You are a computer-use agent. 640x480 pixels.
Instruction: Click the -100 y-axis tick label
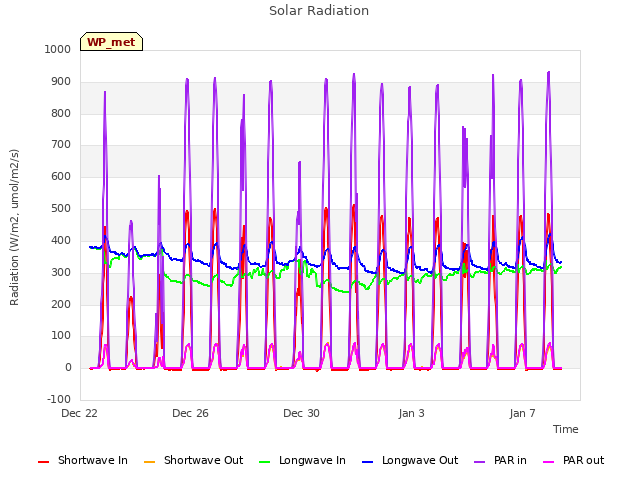pos(59,399)
